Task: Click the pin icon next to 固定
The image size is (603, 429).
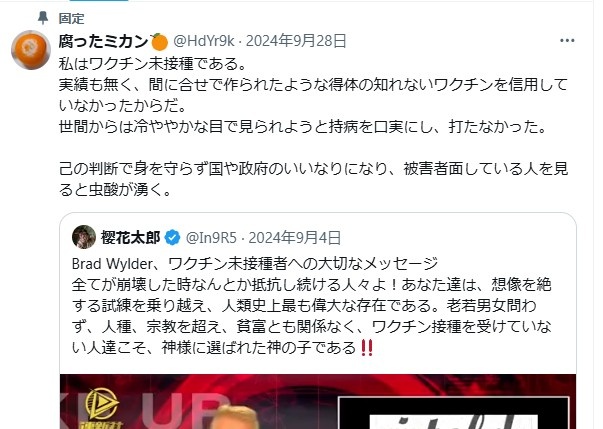Action: point(43,18)
